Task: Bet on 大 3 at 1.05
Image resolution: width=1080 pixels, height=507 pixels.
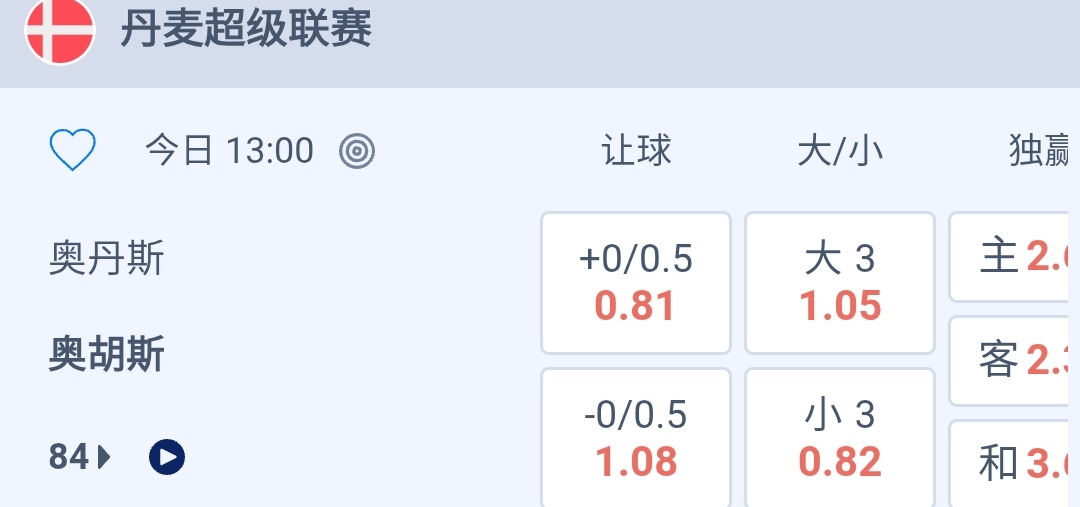Action: coord(840,283)
